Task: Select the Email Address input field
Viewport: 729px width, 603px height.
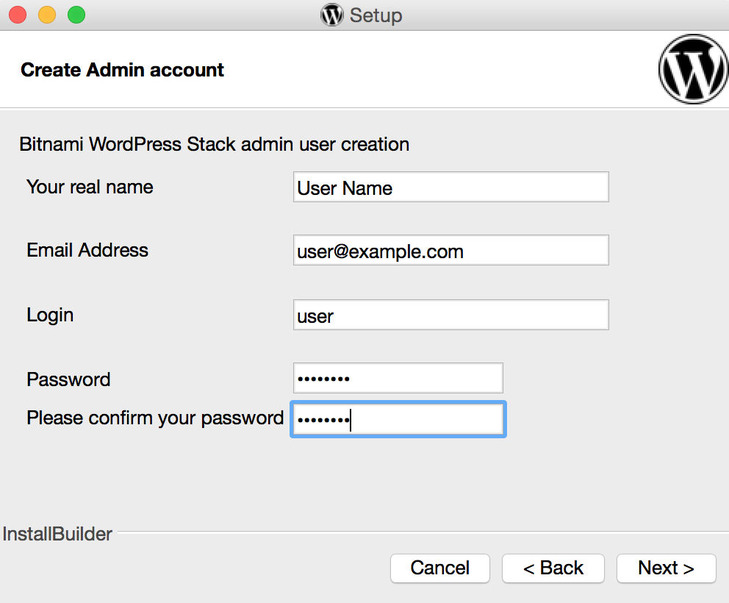Action: point(451,250)
